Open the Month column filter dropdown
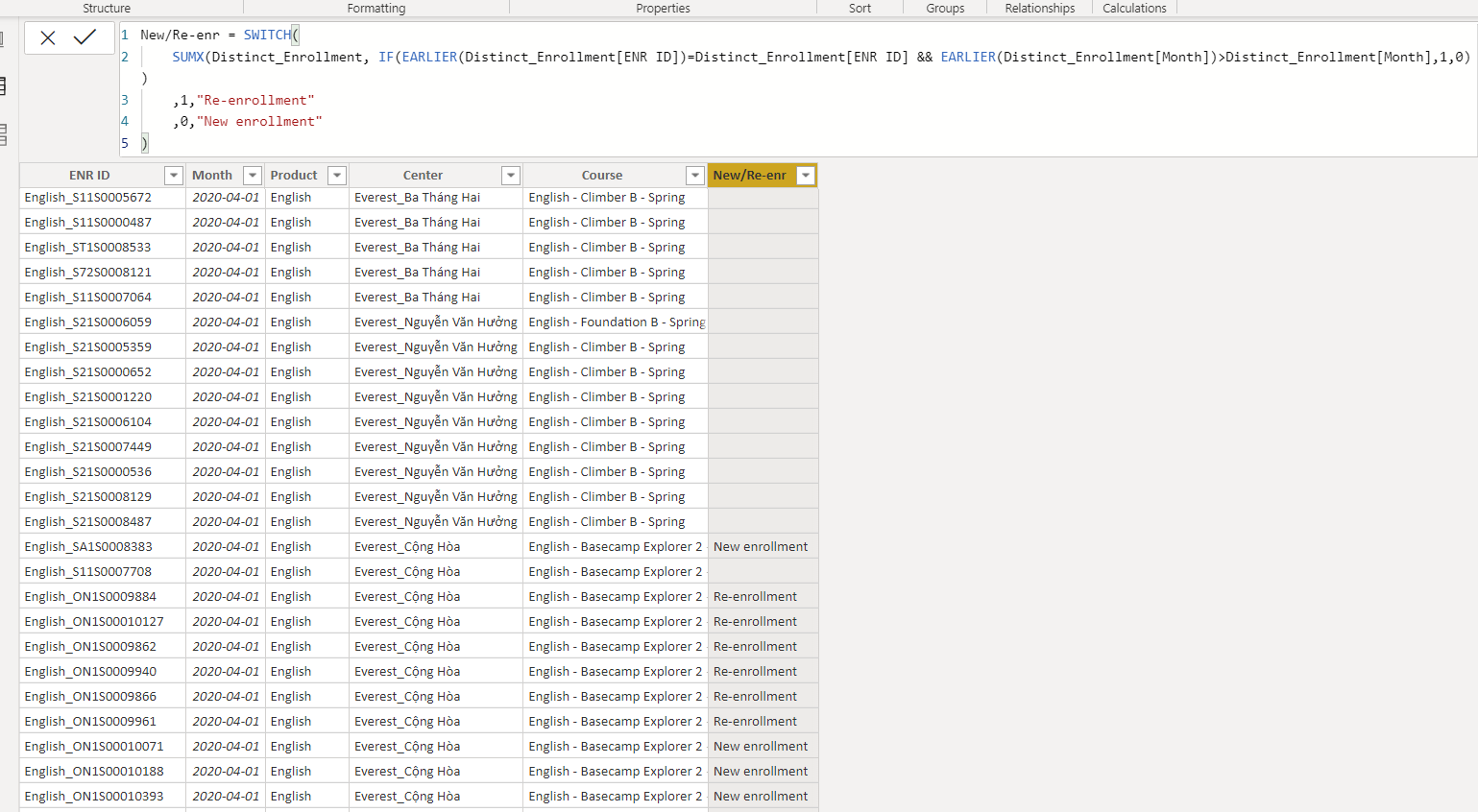Screen dimensions: 1478x812 [x=252, y=176]
